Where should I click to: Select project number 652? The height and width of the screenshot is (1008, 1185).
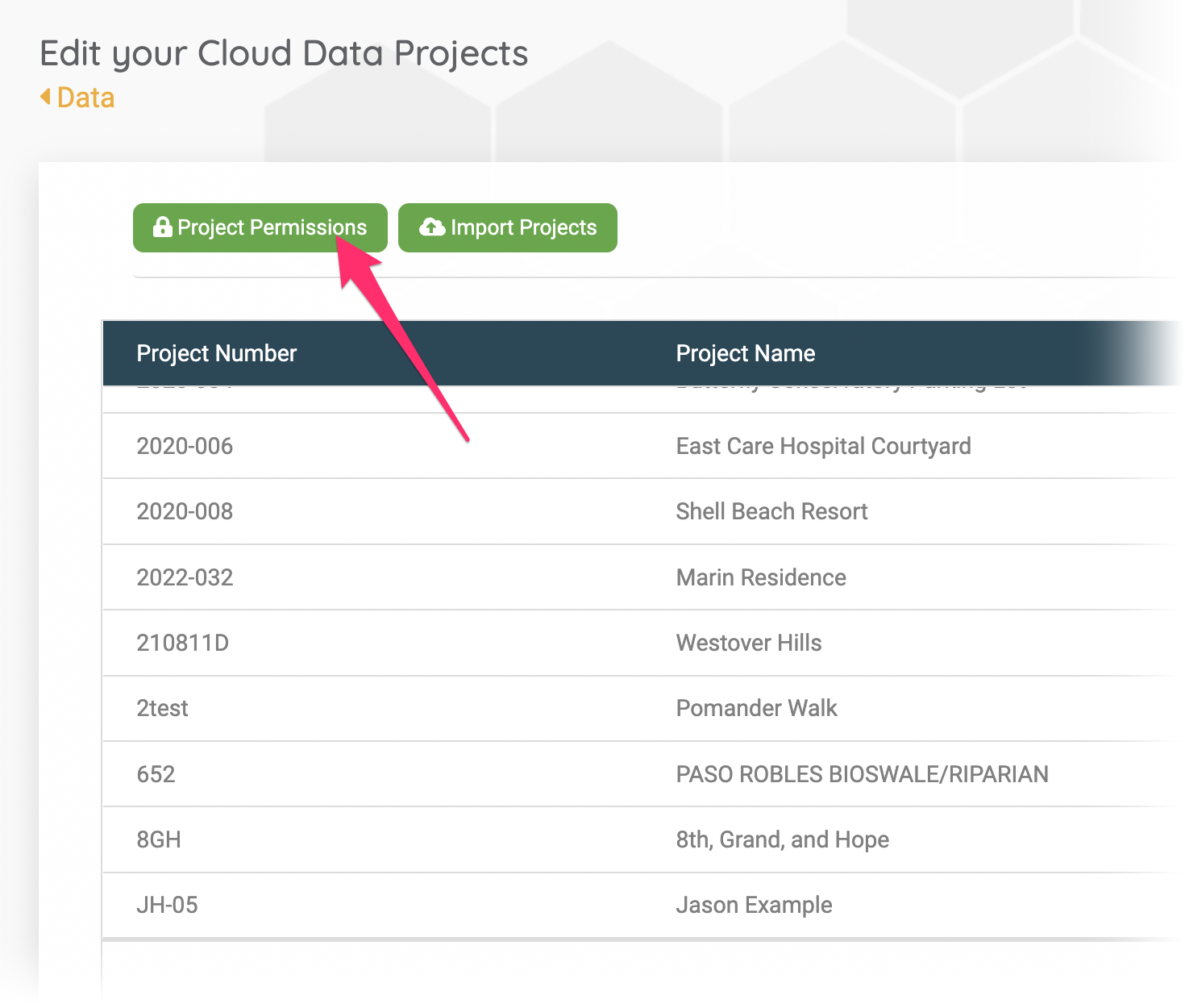[156, 774]
